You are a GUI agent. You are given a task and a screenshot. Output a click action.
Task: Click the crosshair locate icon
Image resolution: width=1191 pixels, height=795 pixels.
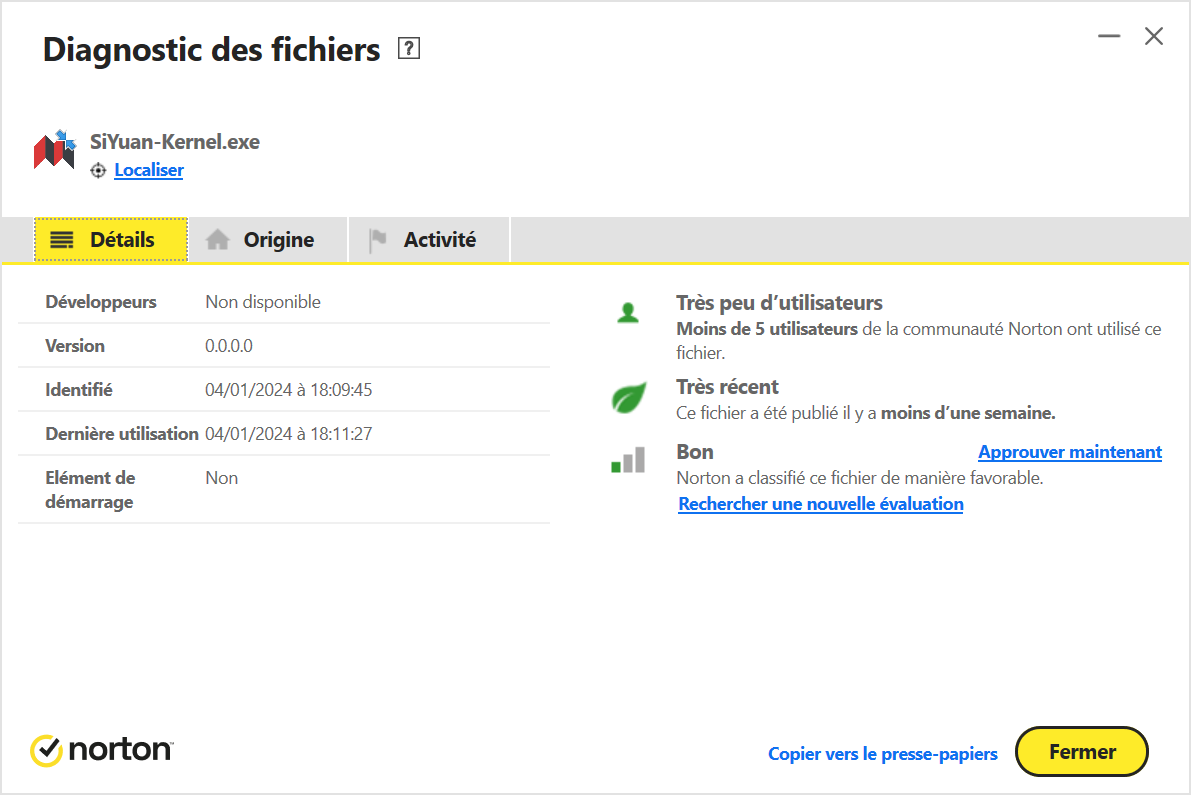click(x=98, y=171)
